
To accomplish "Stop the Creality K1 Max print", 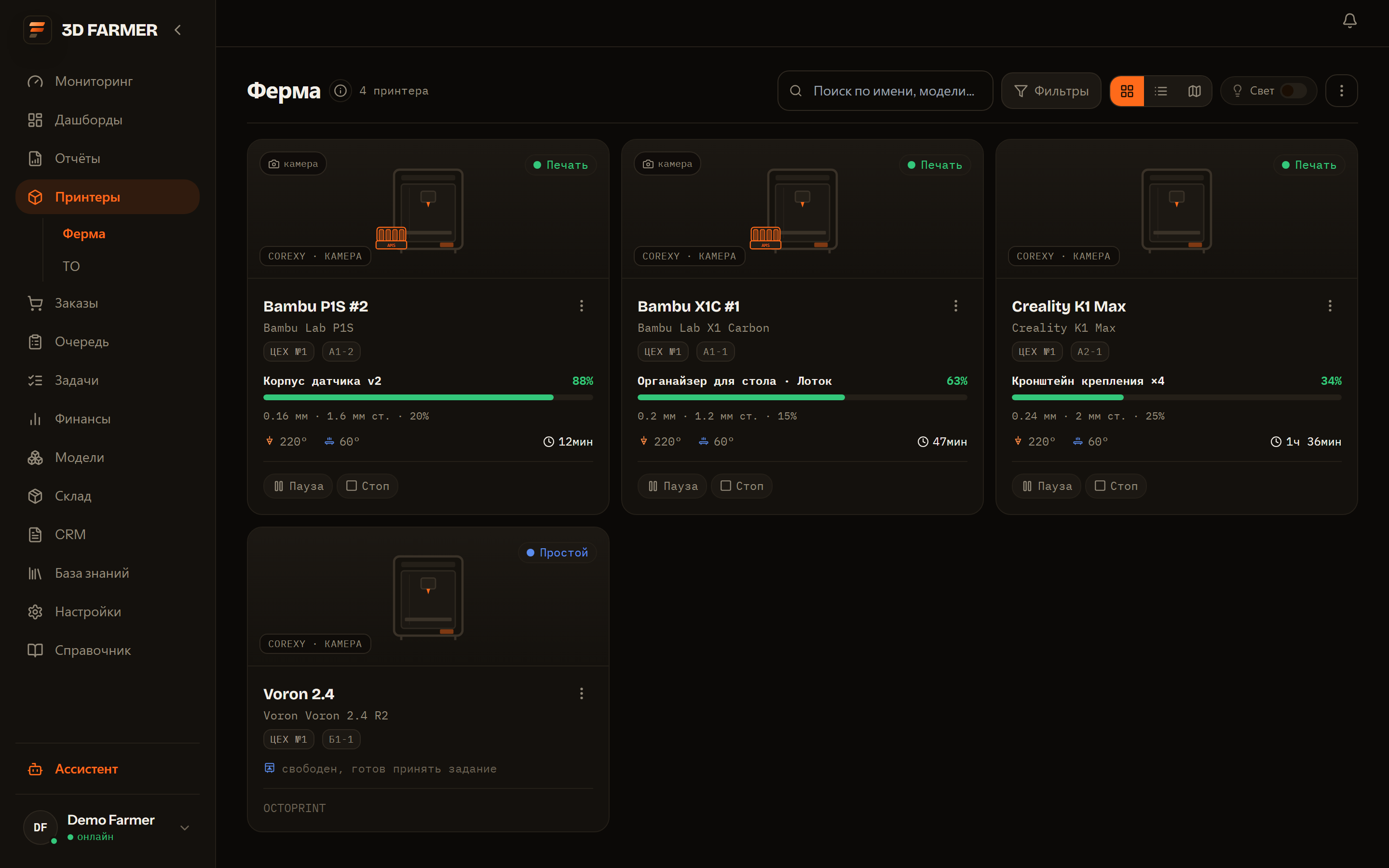I will click(x=1116, y=486).
